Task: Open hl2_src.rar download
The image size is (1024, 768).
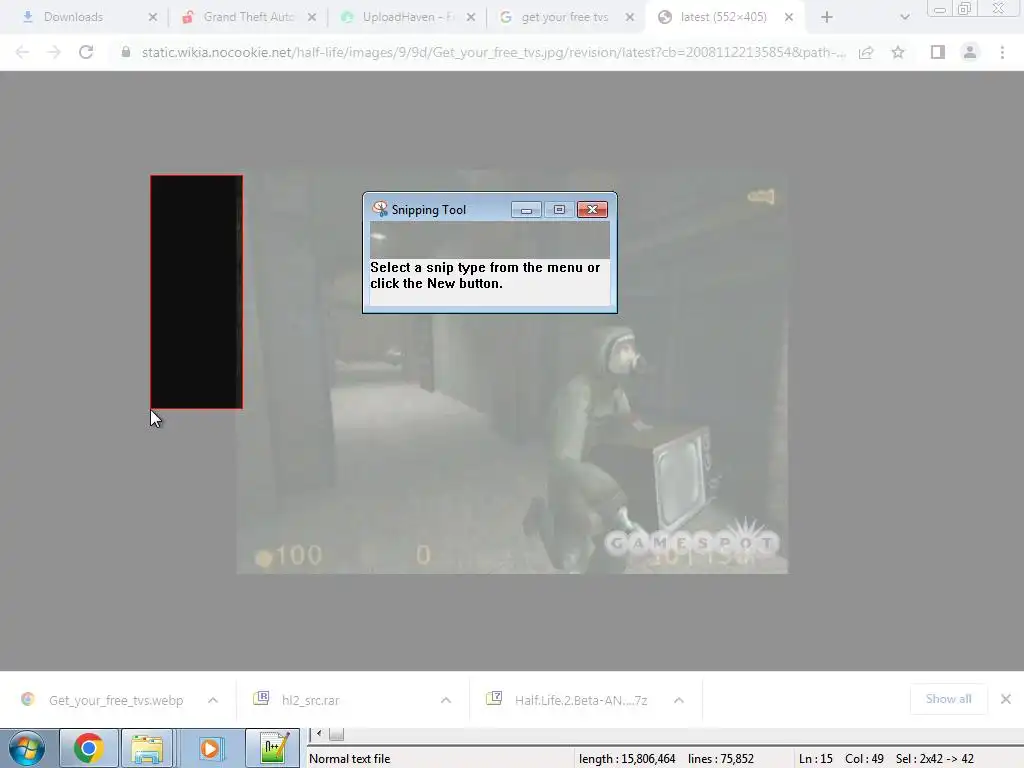Action: pos(310,700)
